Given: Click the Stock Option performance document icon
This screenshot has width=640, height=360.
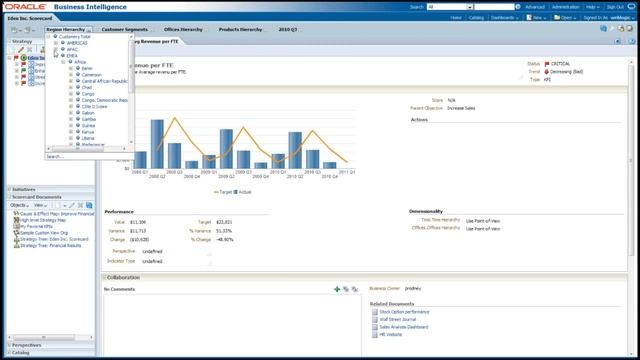Looking at the screenshot, I should click(x=375, y=312).
